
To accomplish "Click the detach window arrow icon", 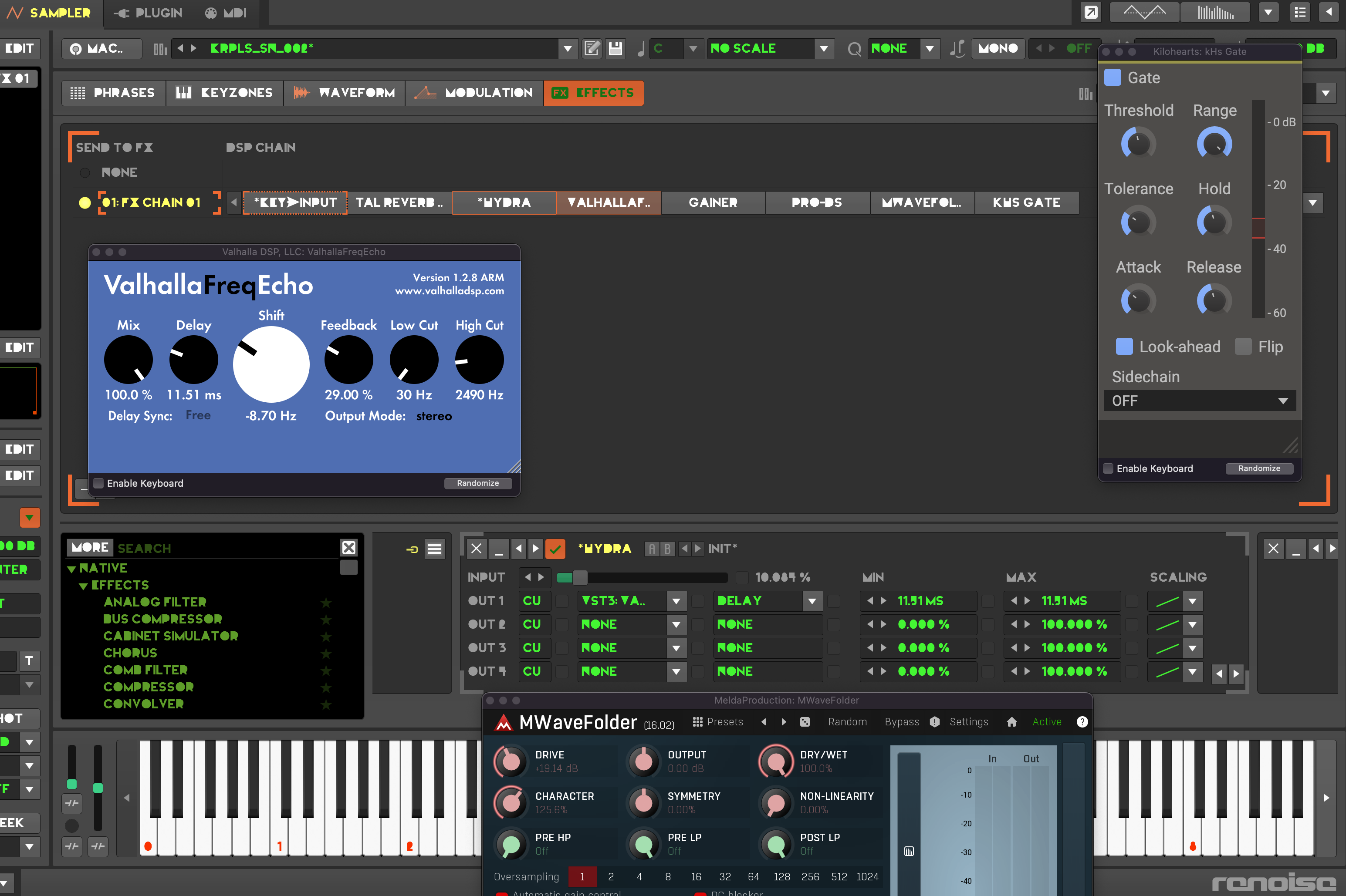I will click(1091, 13).
